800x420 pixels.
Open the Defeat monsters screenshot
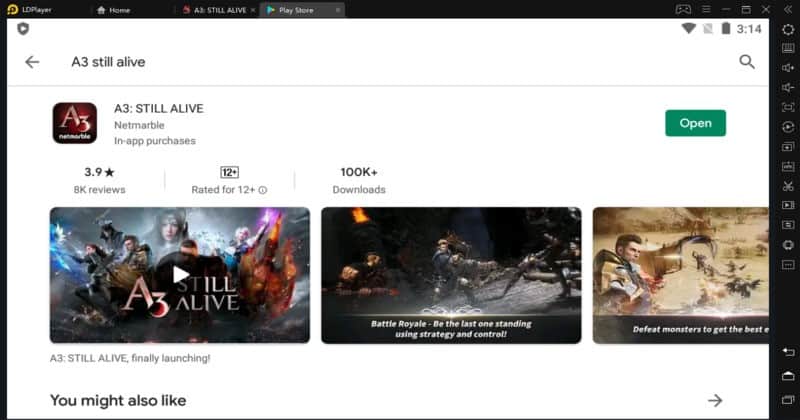pyautogui.click(x=681, y=275)
